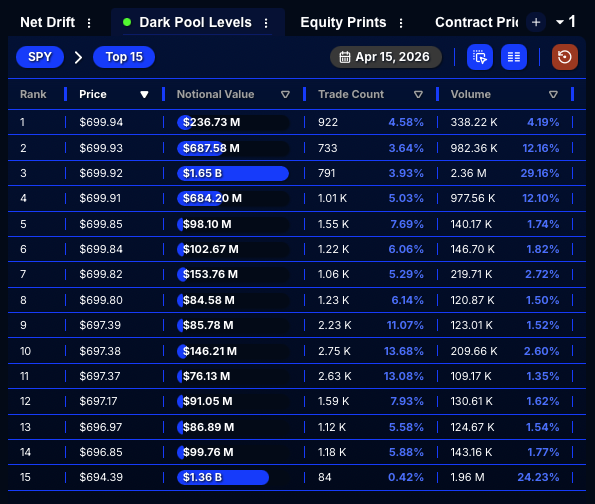Viewport: 595px width, 504px height.
Task: Click the SPY ticker pill
Action: point(40,57)
